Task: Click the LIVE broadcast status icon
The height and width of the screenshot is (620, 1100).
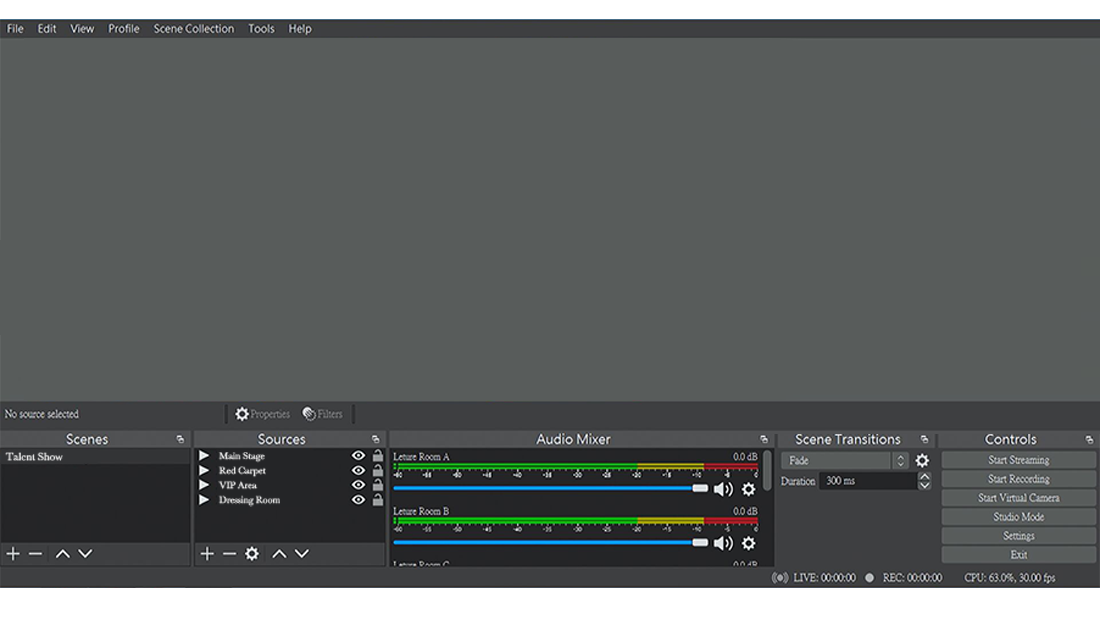Action: click(779, 578)
